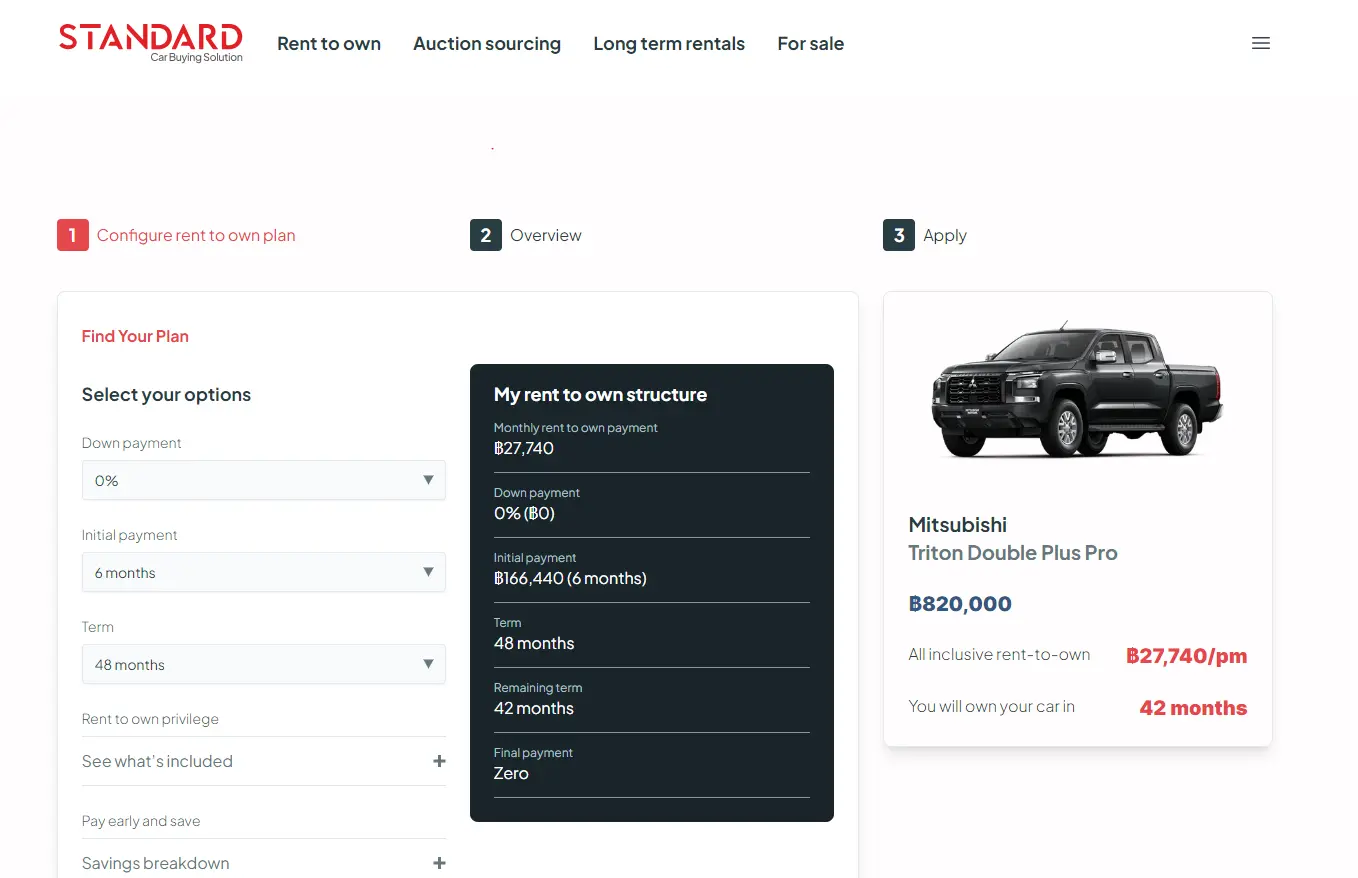Screen dimensions: 1358x878
Task: Click the 0% (฿0) down payment value
Action: [x=524, y=513]
